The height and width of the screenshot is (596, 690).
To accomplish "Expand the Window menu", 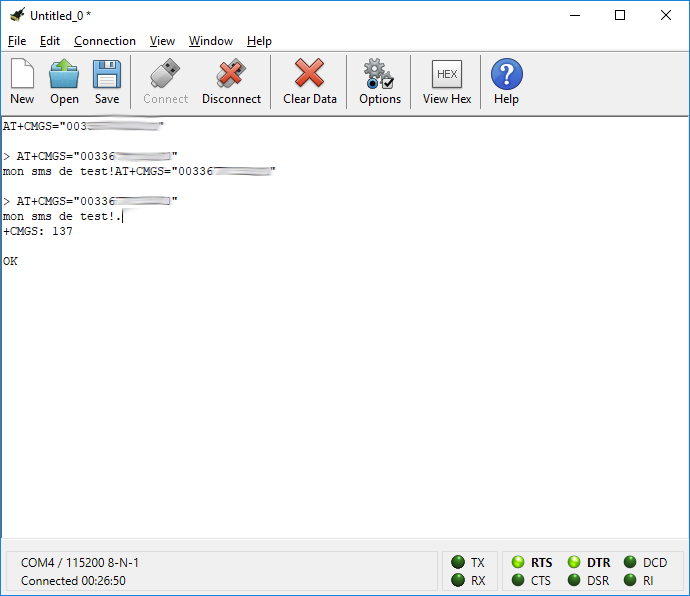I will [x=211, y=41].
